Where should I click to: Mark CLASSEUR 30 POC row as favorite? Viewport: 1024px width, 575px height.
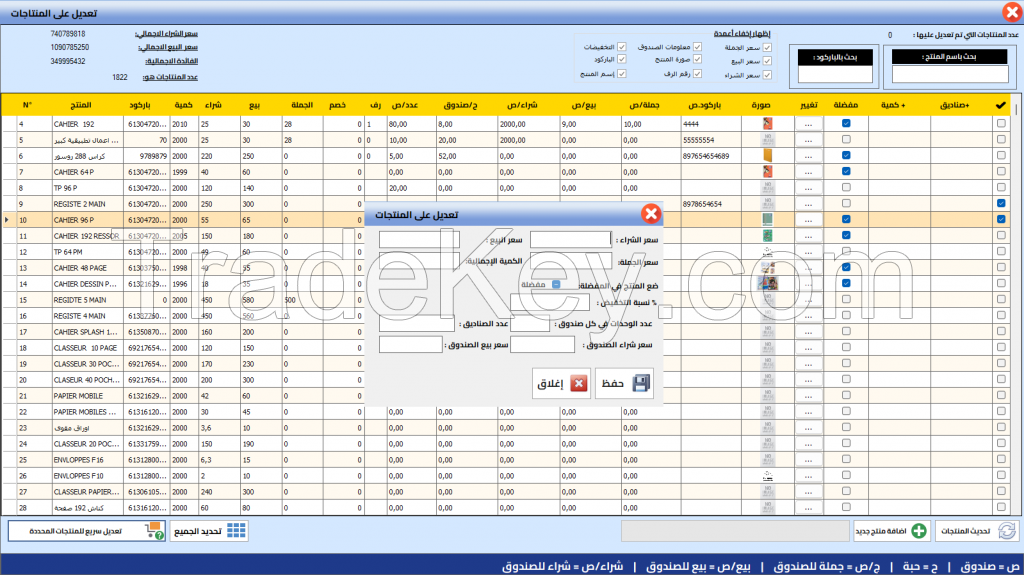[846, 363]
